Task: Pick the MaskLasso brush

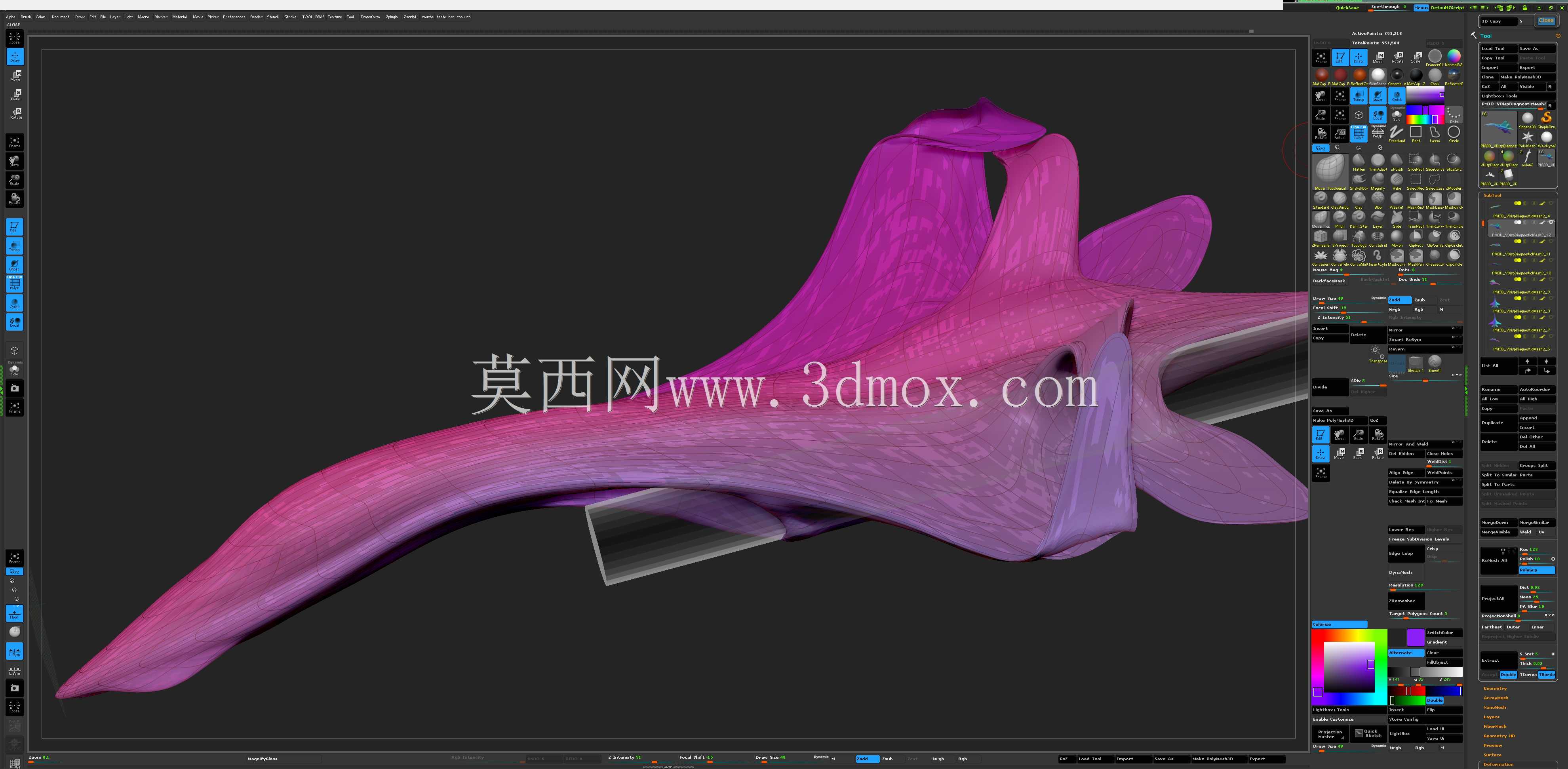Action: pyautogui.click(x=1435, y=200)
